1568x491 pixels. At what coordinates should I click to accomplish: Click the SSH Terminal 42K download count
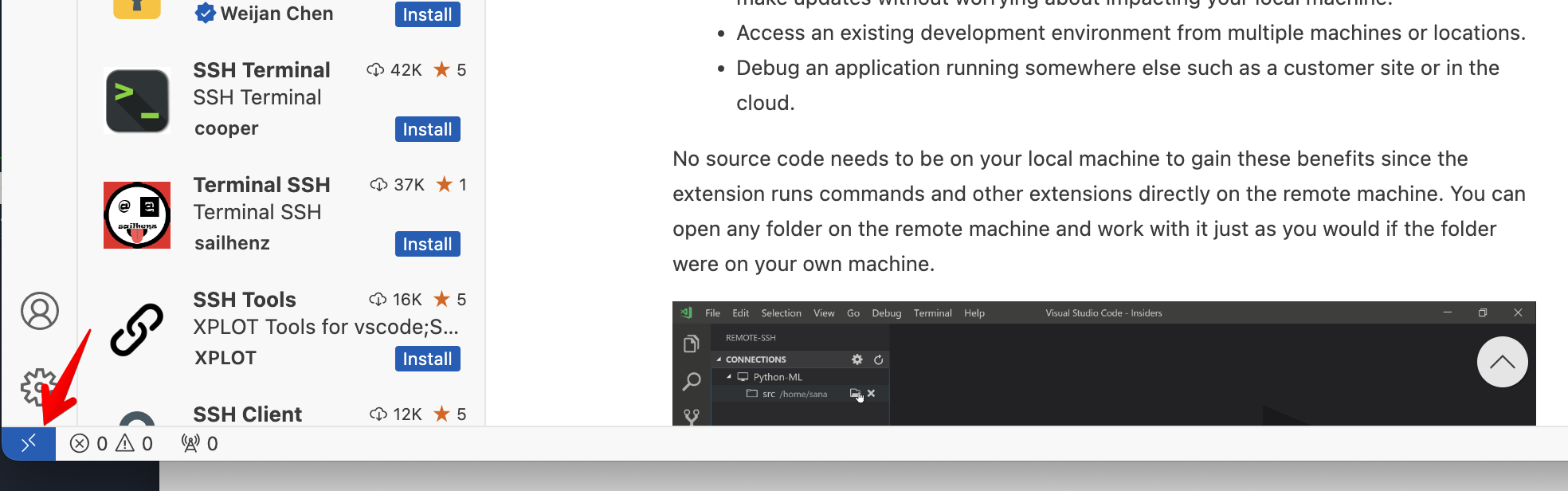pos(394,70)
